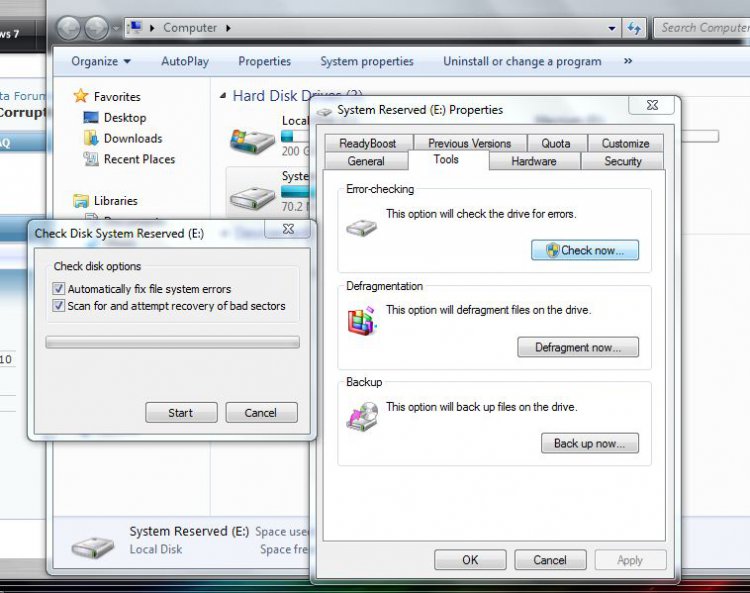This screenshot has width=750, height=593.
Task: Start the disk check
Action: [181, 413]
